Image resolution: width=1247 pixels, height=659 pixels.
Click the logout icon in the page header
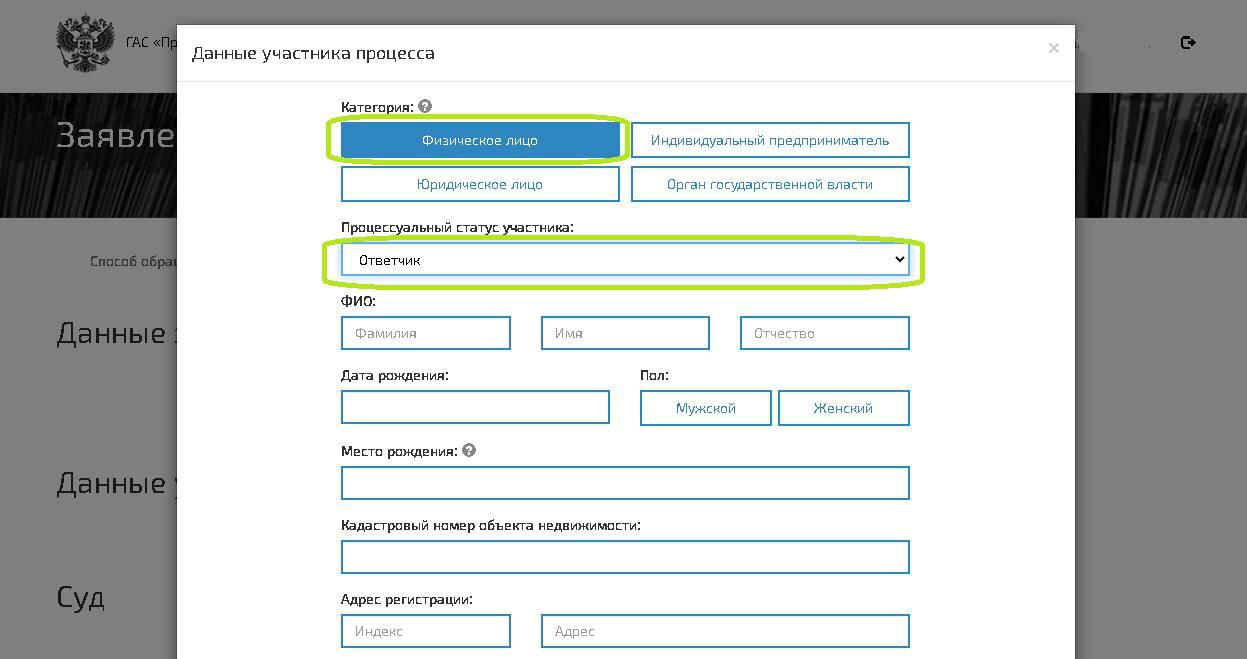(x=1188, y=42)
